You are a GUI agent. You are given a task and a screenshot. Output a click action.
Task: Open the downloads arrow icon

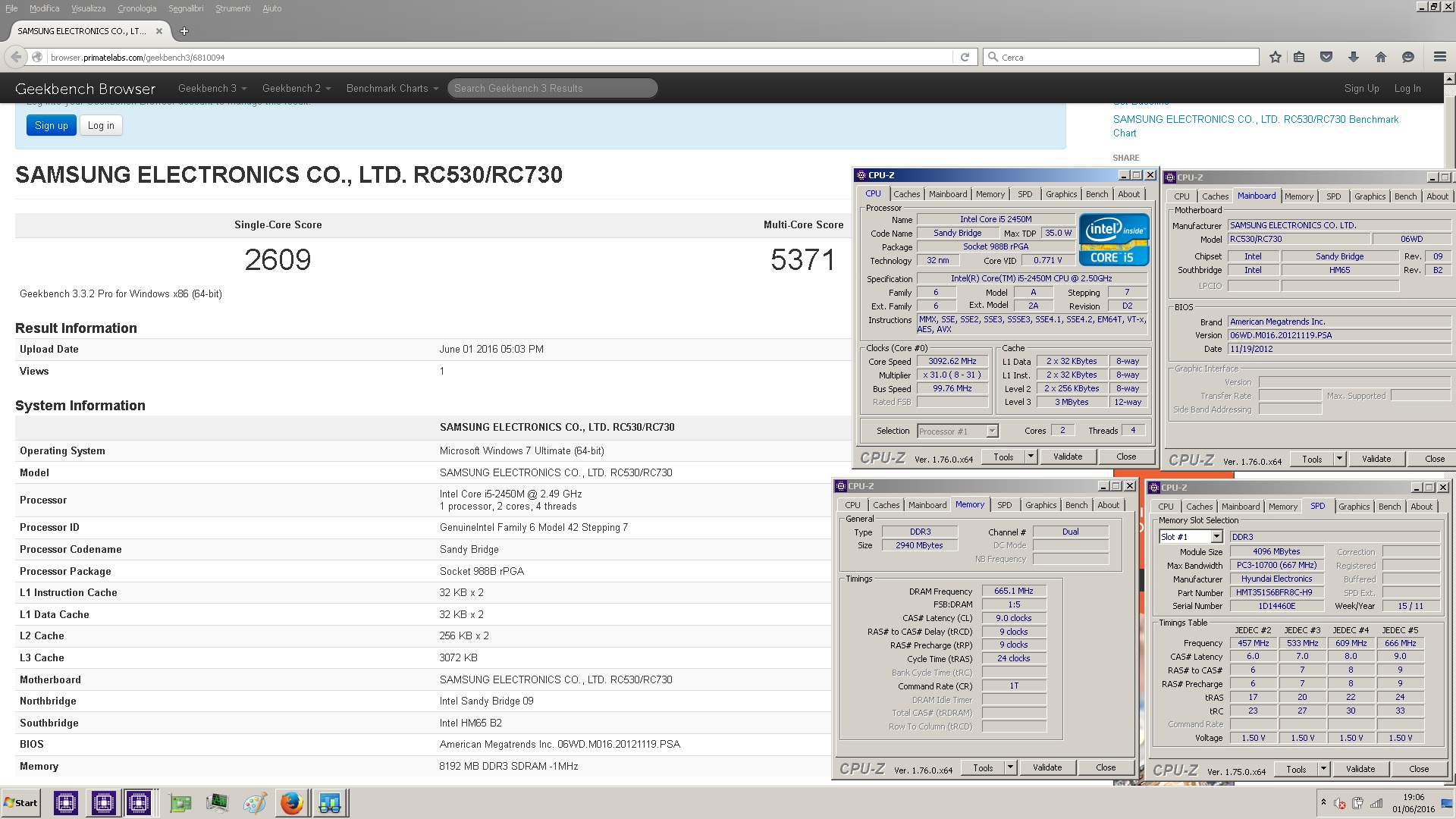(1353, 57)
